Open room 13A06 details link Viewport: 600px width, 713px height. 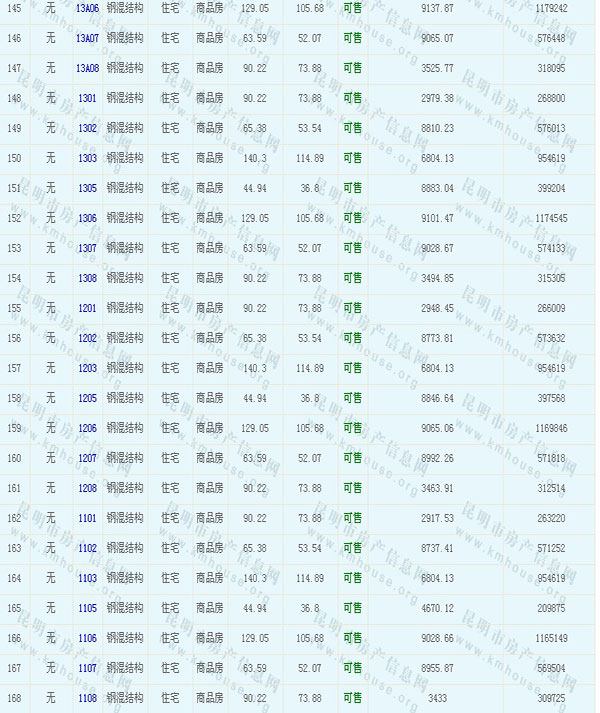coord(87,8)
